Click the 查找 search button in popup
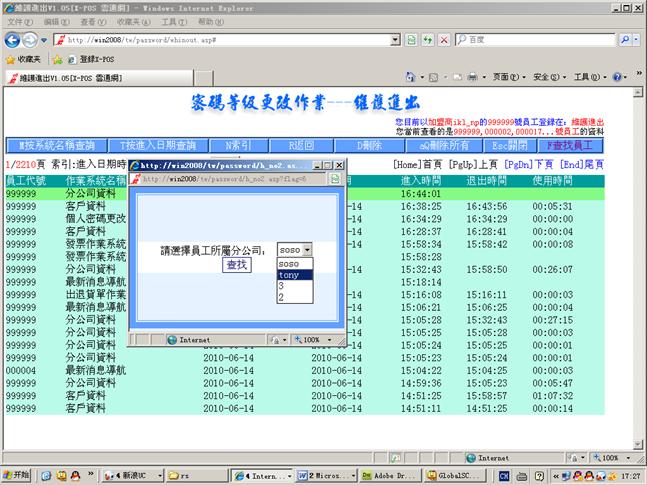The width and height of the screenshot is (647, 485). tap(237, 265)
